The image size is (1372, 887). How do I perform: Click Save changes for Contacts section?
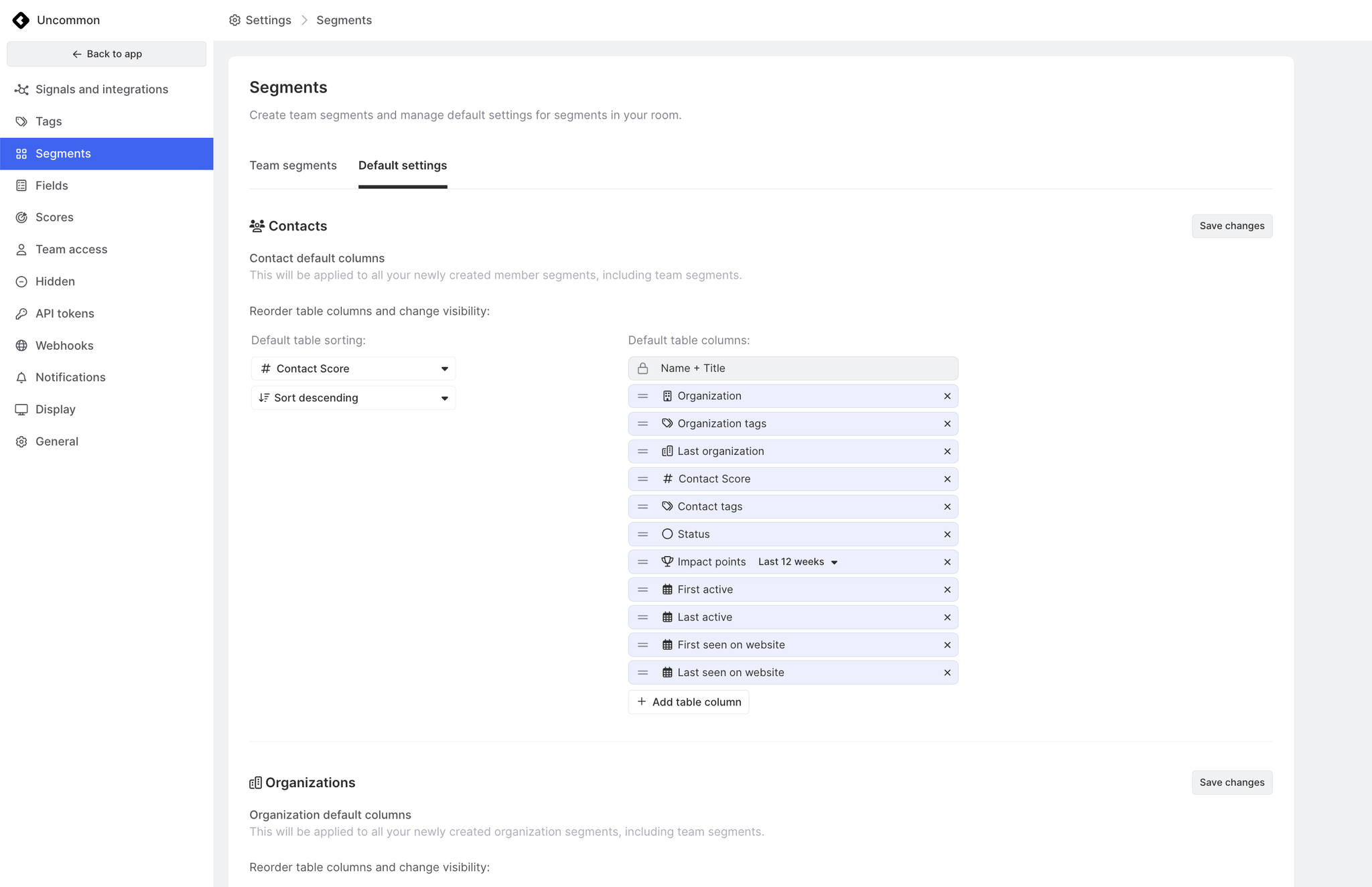click(x=1231, y=226)
